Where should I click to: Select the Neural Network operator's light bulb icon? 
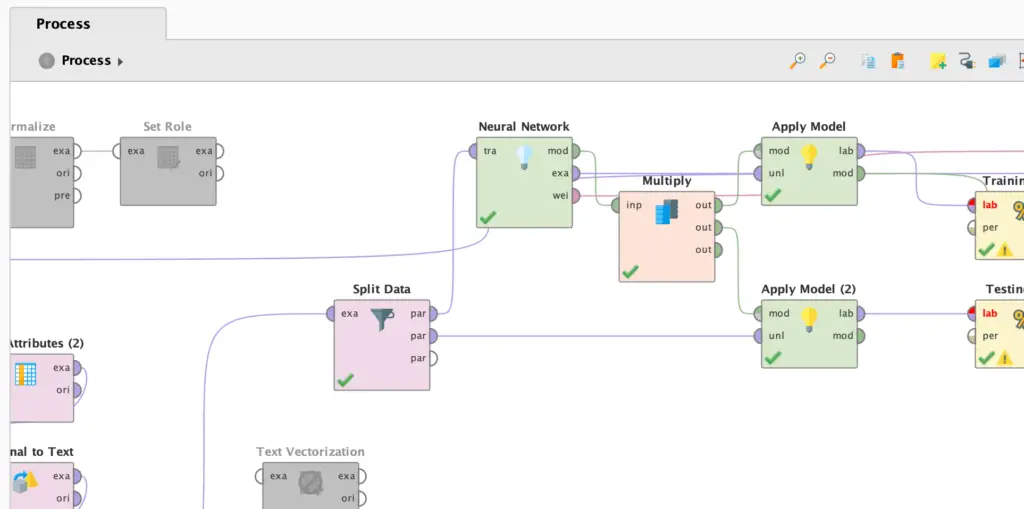point(524,157)
